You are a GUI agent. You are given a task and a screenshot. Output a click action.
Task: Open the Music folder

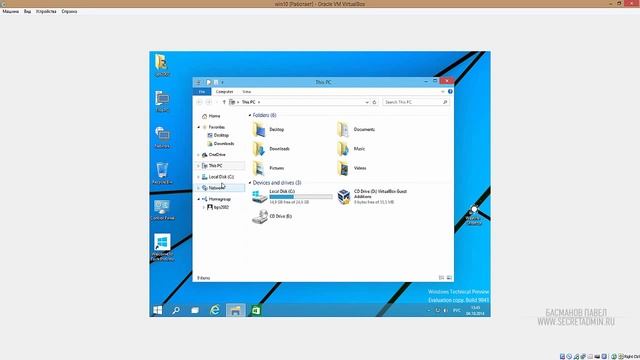click(x=351, y=149)
